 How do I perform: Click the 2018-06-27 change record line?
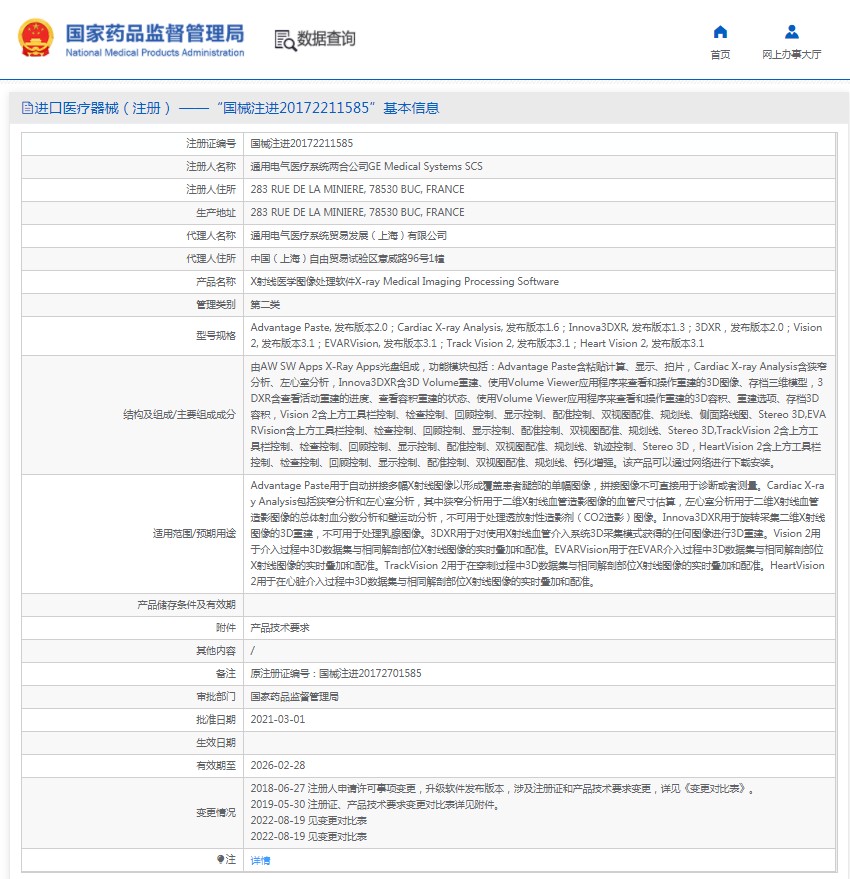coord(502,789)
